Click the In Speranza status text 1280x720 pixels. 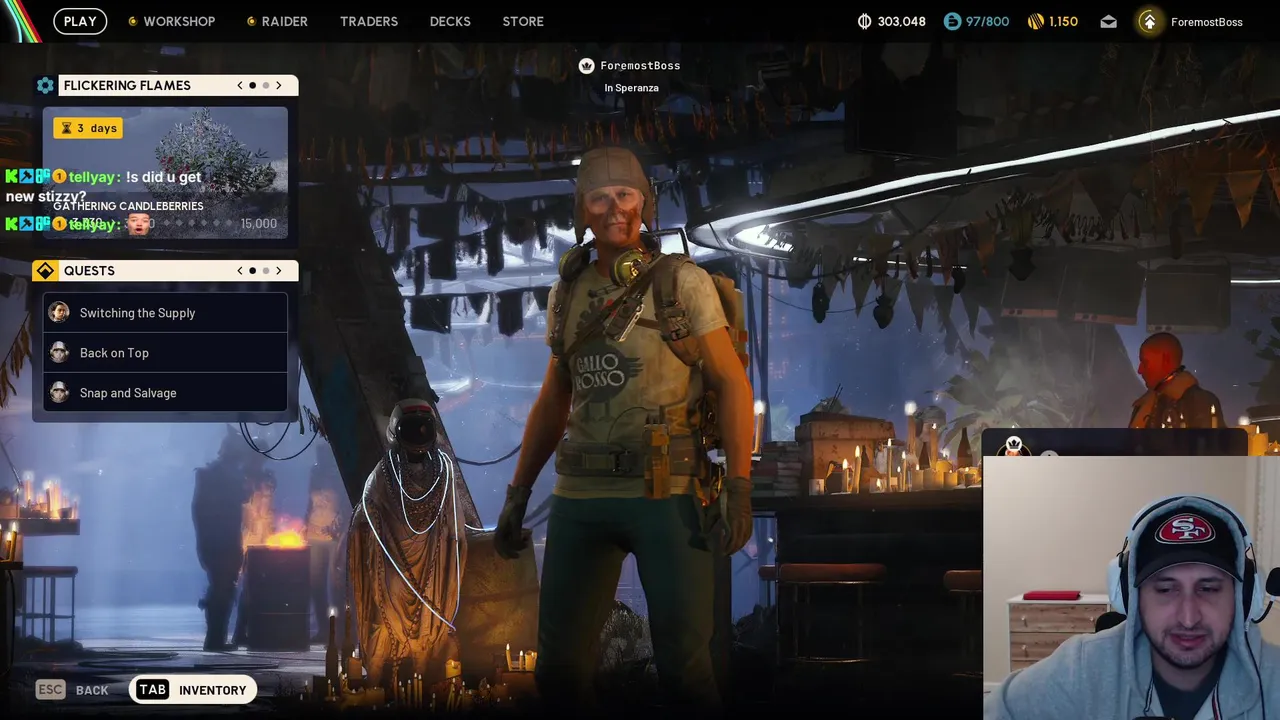(x=631, y=88)
